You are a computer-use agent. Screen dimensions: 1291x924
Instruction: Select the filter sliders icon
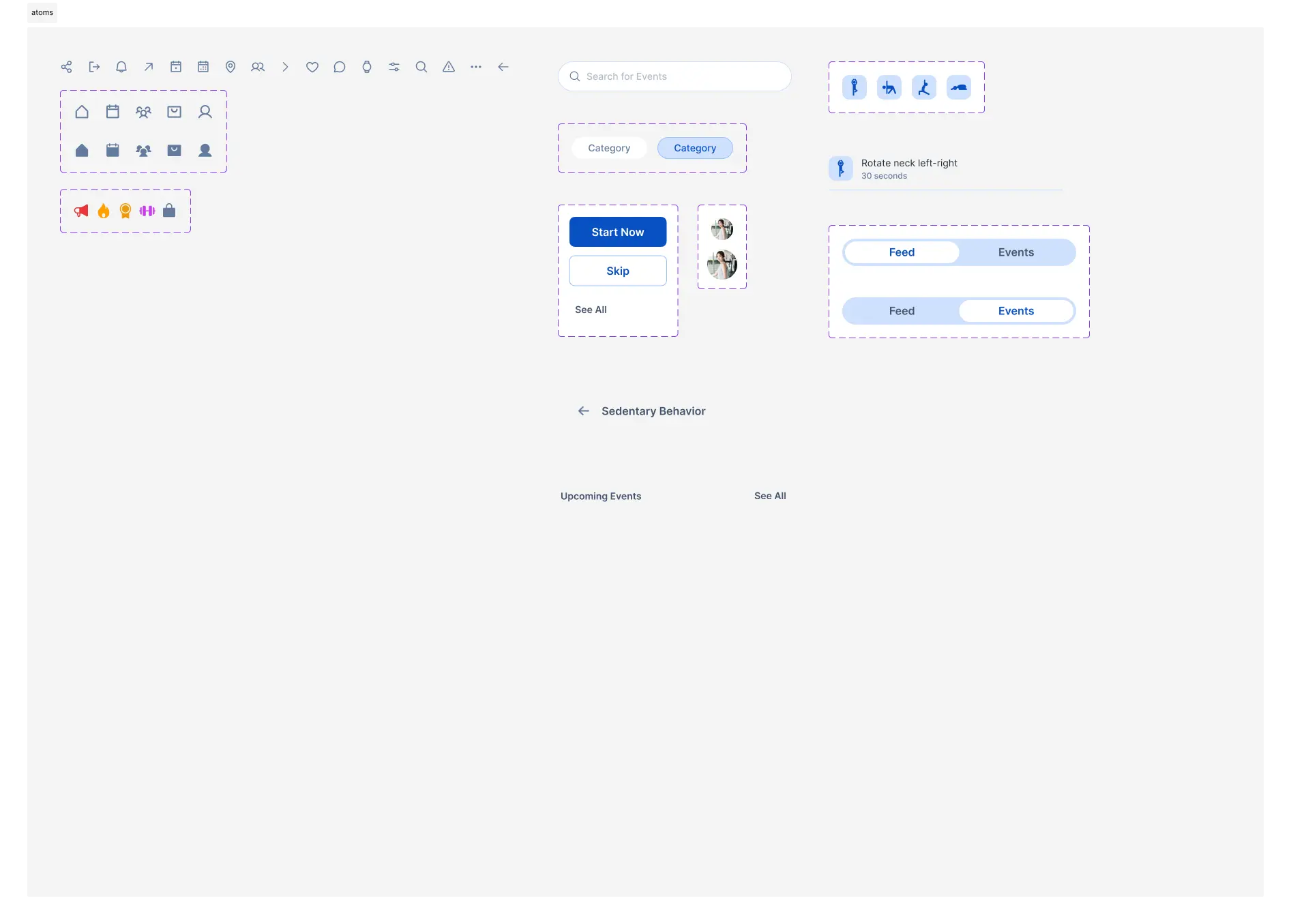tap(394, 67)
